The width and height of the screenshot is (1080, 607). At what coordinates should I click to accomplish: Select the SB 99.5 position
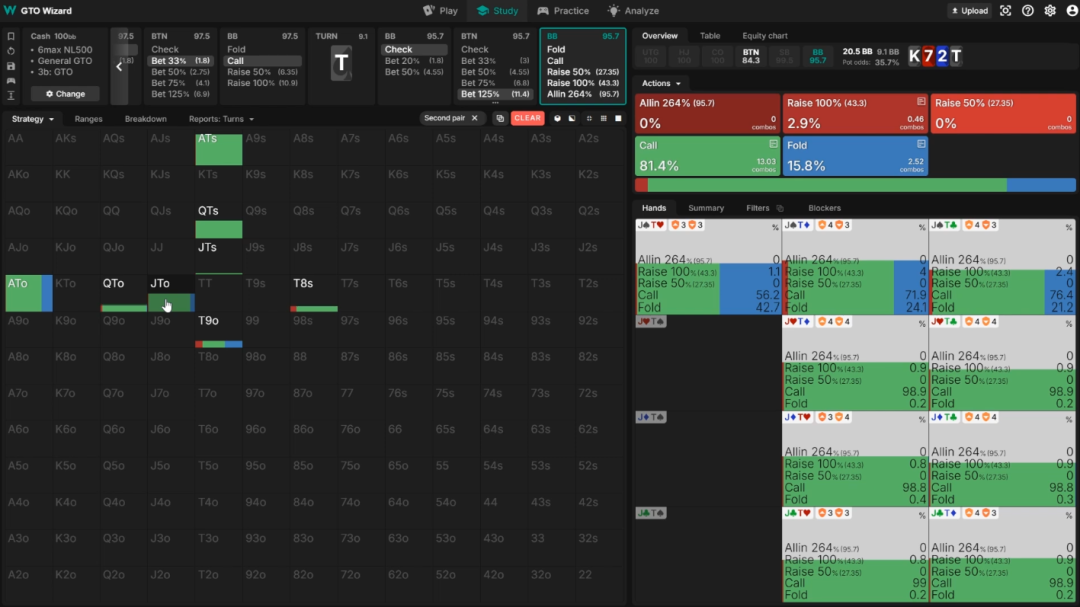tap(784, 56)
